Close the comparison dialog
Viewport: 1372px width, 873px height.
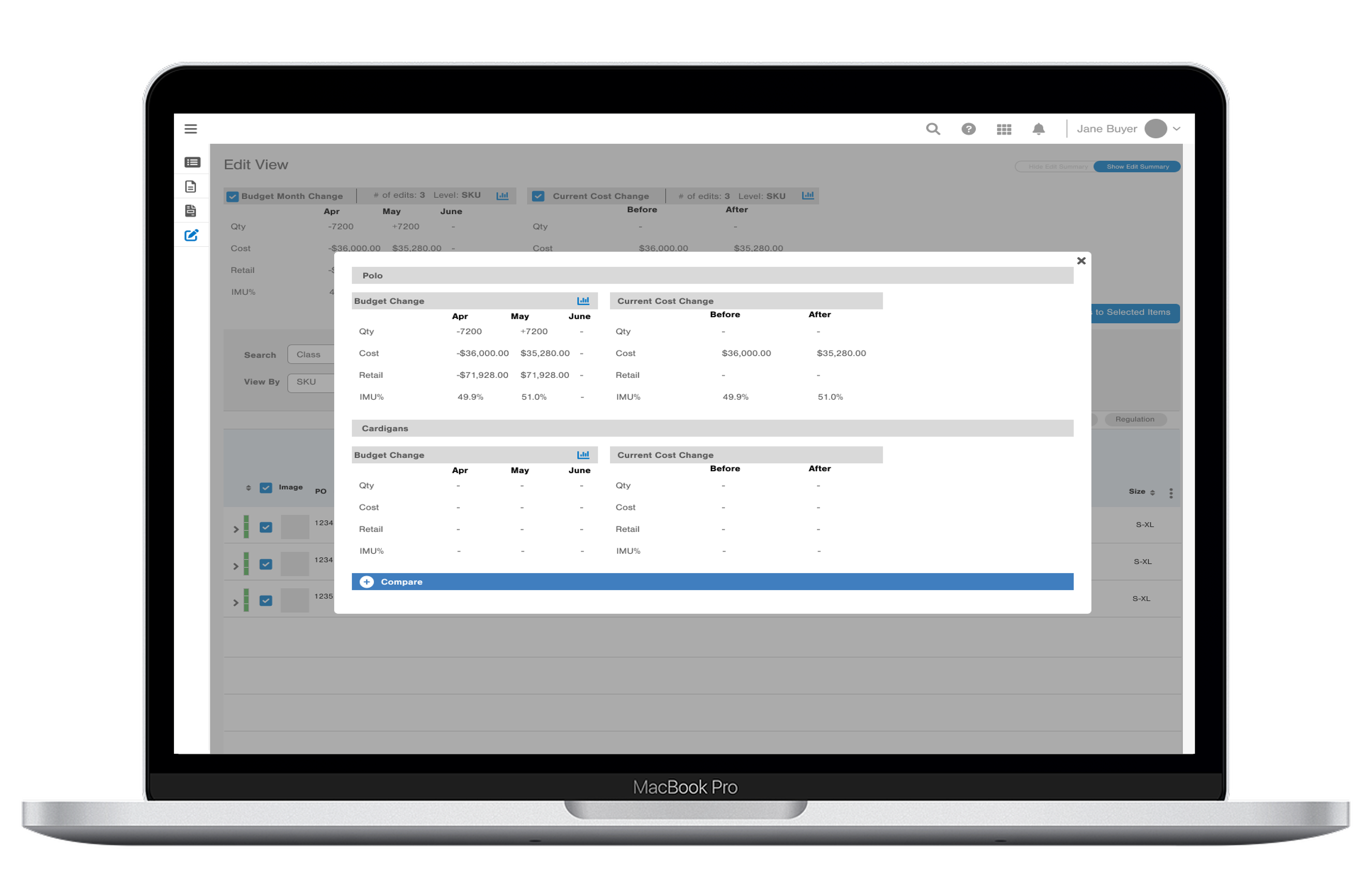pyautogui.click(x=1081, y=261)
